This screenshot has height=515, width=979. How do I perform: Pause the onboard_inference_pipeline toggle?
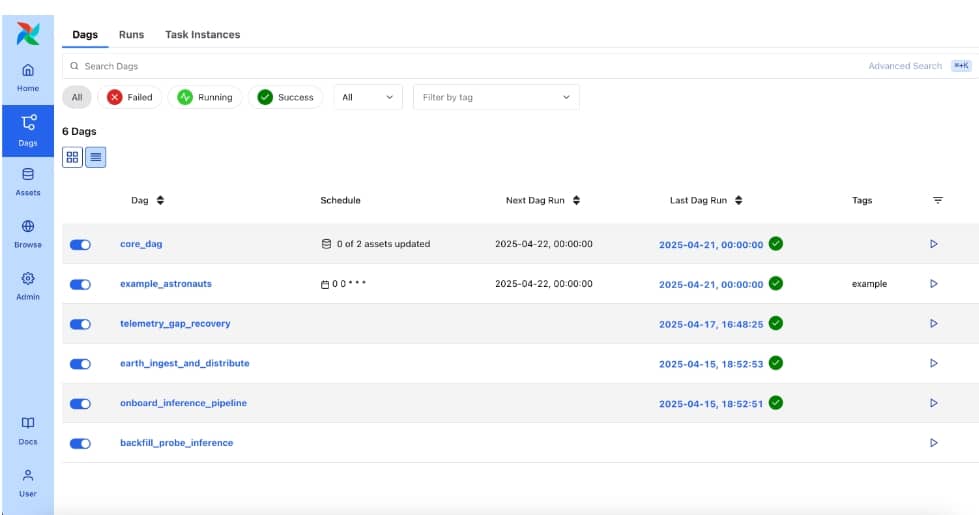[x=80, y=404]
